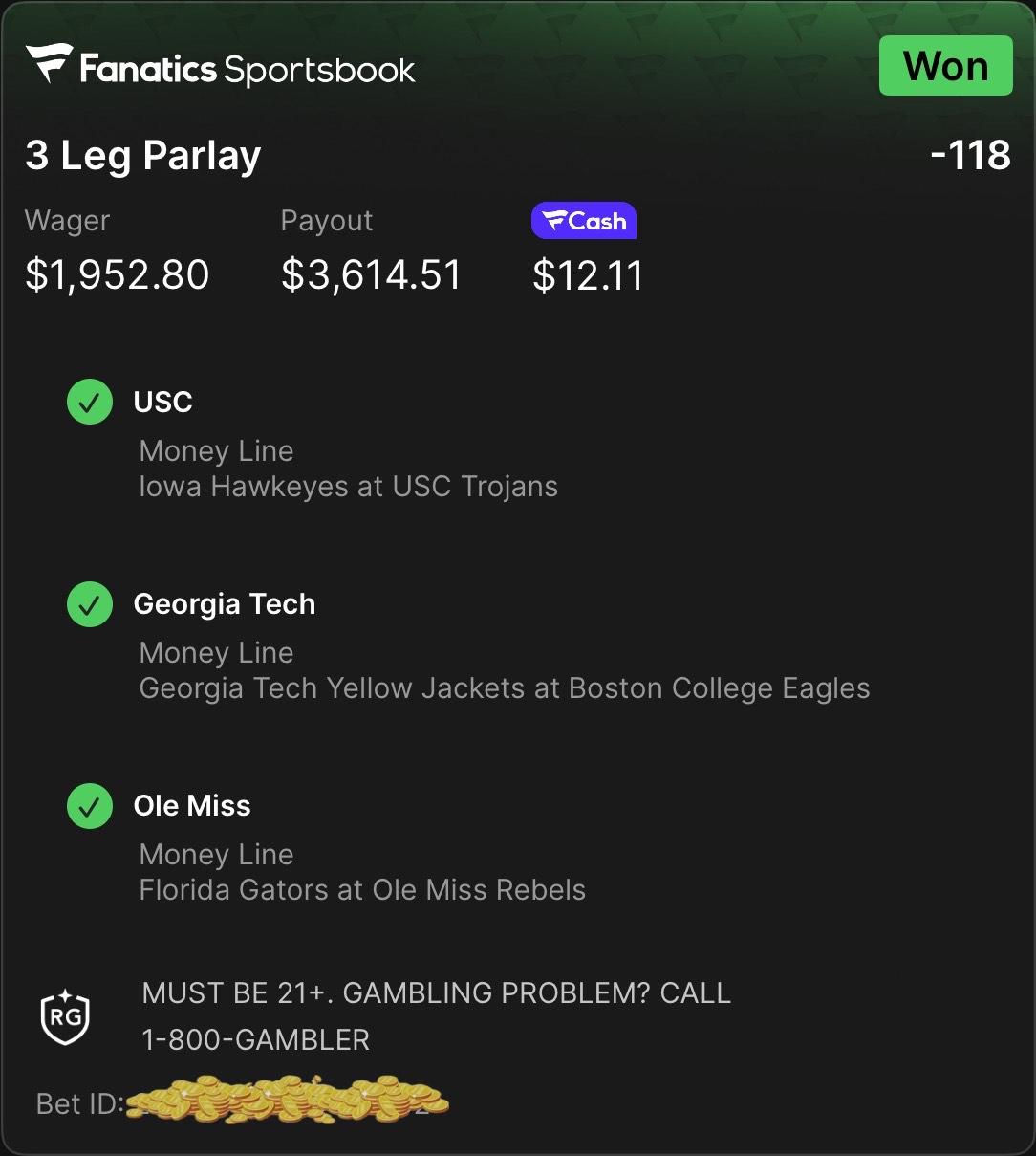Click the Fanatics Sportsbook flag logo
1036x1156 pixels.
(49, 64)
